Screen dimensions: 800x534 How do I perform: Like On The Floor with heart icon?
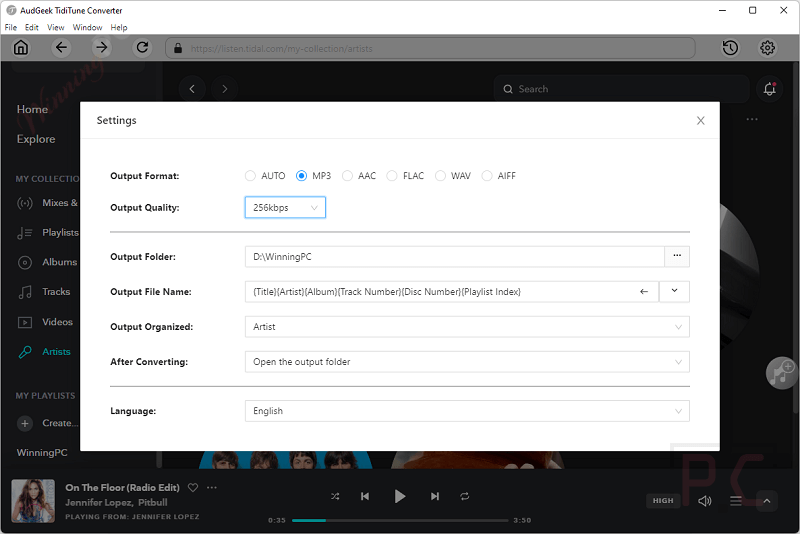[193, 488]
